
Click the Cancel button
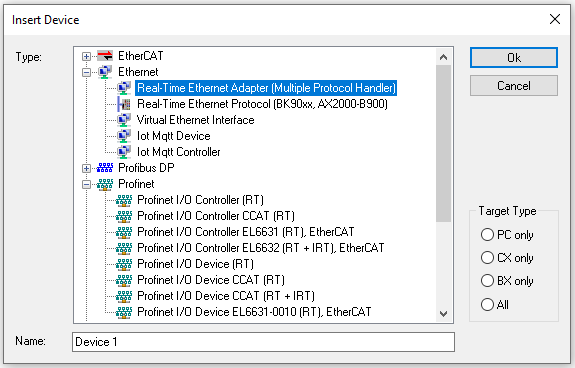(514, 86)
